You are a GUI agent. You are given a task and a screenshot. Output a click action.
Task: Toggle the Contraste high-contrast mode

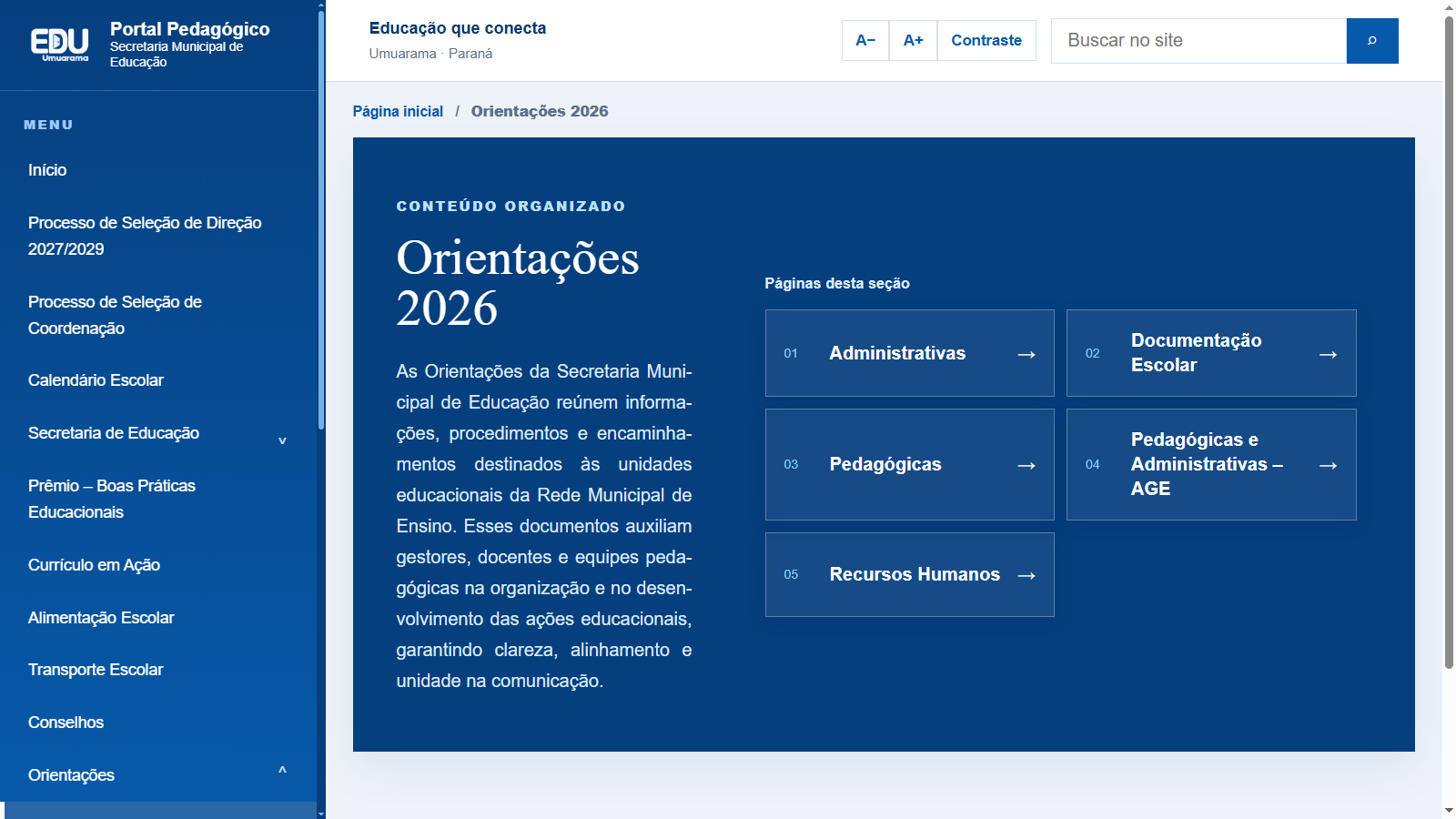(x=986, y=40)
